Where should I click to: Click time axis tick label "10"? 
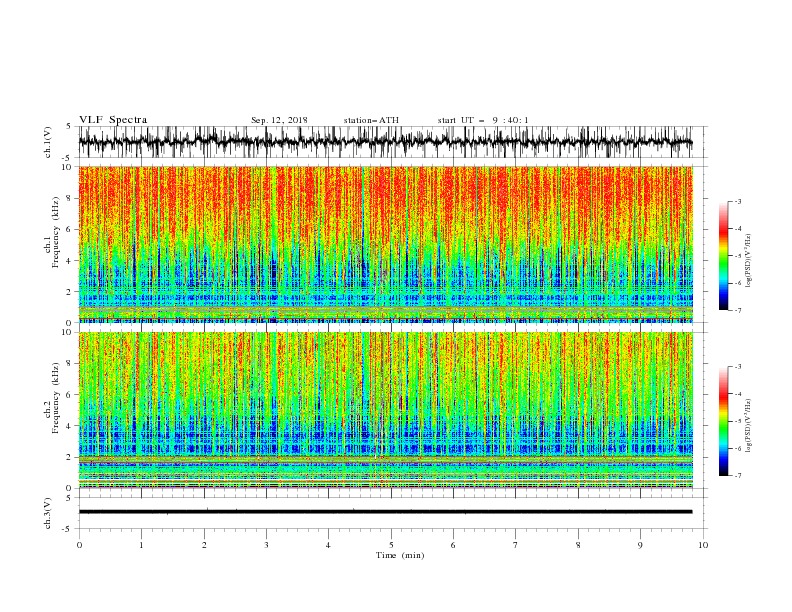(703, 545)
